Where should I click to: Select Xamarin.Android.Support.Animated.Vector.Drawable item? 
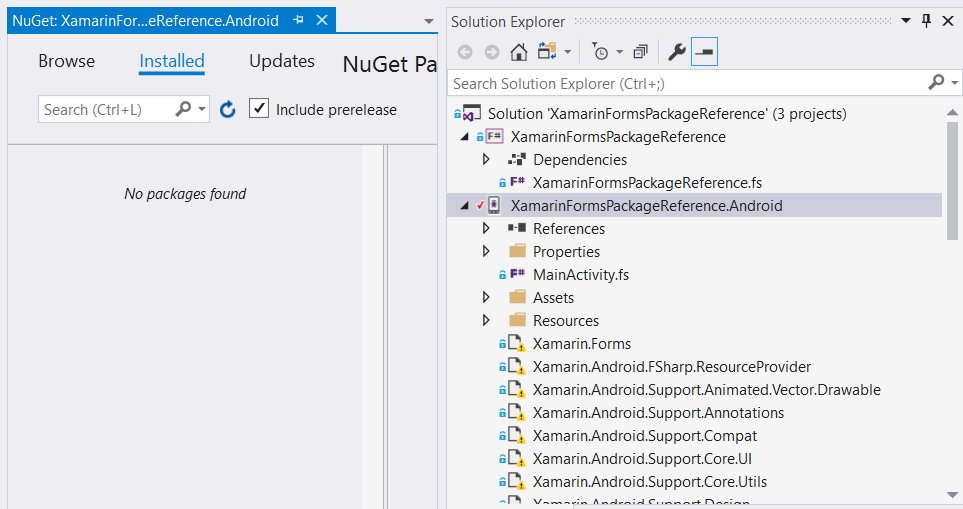pyautogui.click(x=707, y=390)
